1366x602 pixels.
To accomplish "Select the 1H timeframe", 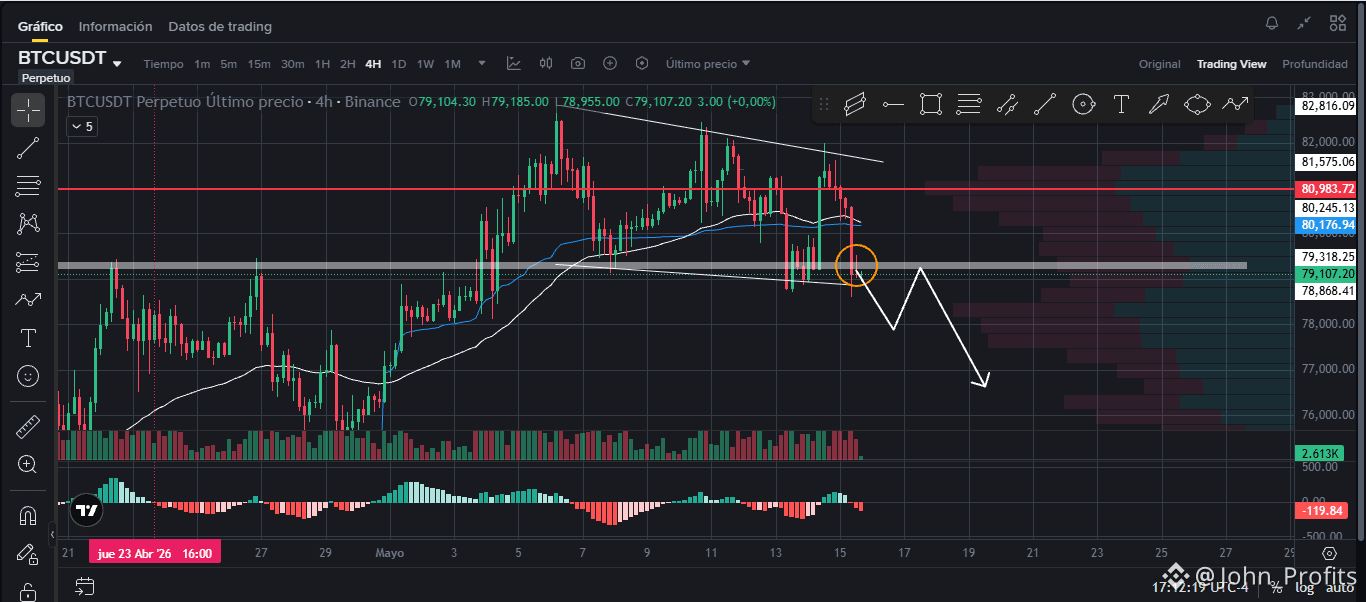I will [322, 64].
